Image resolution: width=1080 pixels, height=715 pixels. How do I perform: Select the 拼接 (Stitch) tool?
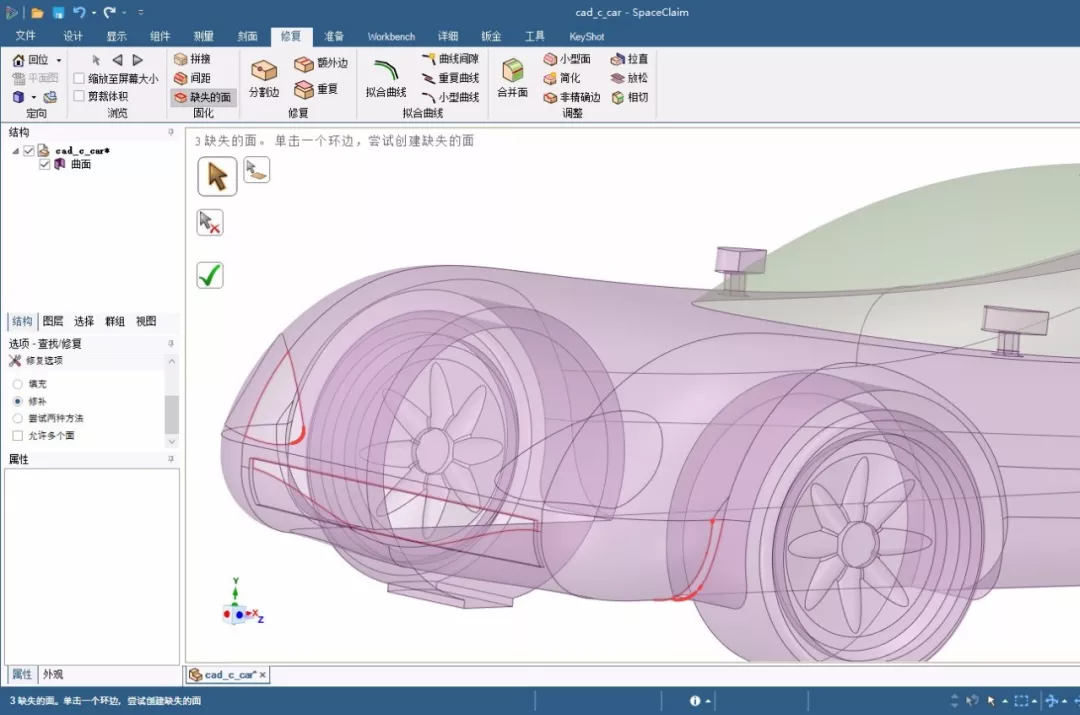tap(192, 59)
